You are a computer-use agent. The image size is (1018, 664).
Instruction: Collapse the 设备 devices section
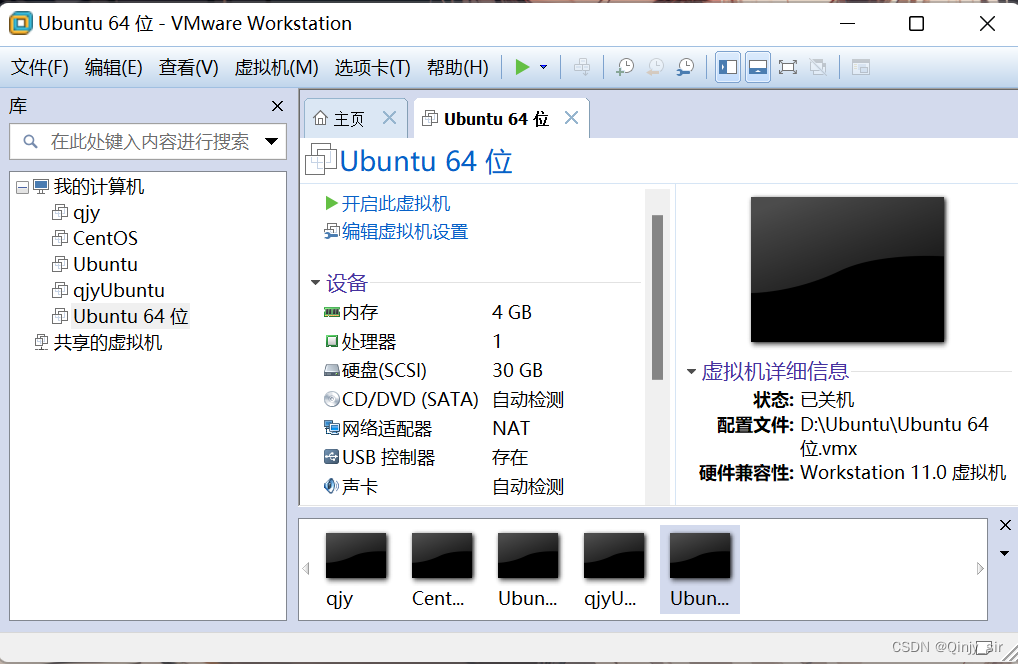[316, 282]
